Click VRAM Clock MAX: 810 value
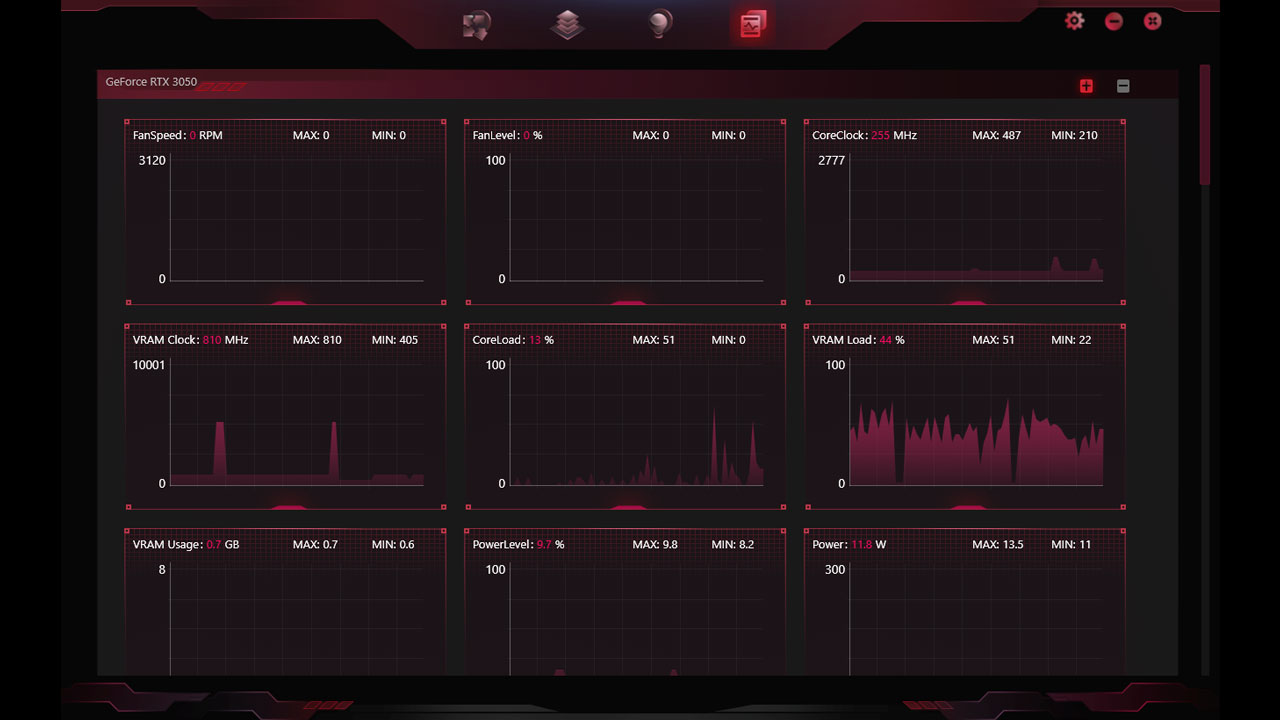This screenshot has height=720, width=1280. click(317, 340)
